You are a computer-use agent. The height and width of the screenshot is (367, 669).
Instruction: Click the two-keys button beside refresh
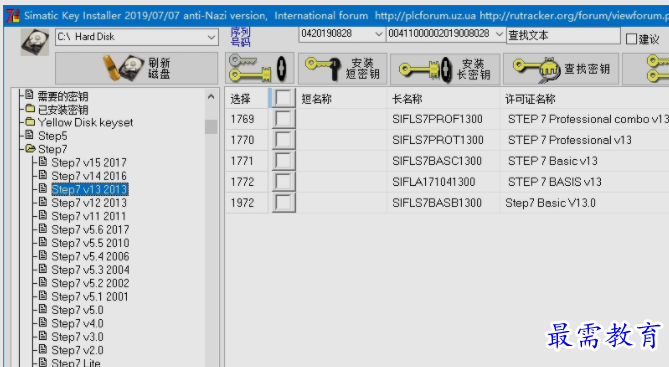tap(259, 68)
